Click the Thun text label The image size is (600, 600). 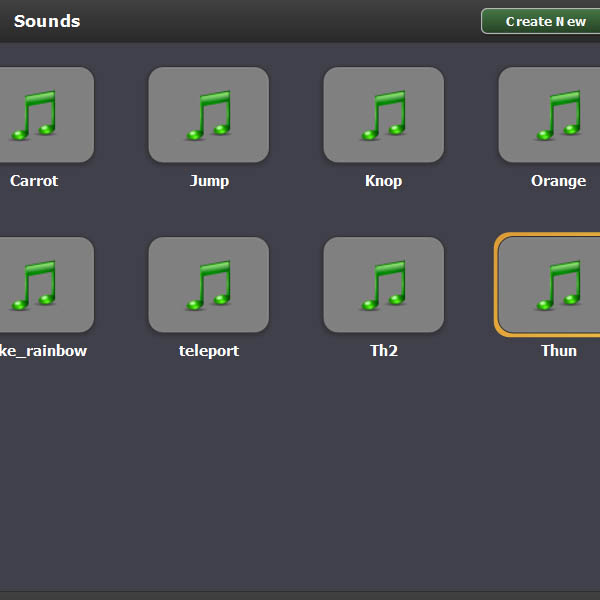(x=559, y=351)
